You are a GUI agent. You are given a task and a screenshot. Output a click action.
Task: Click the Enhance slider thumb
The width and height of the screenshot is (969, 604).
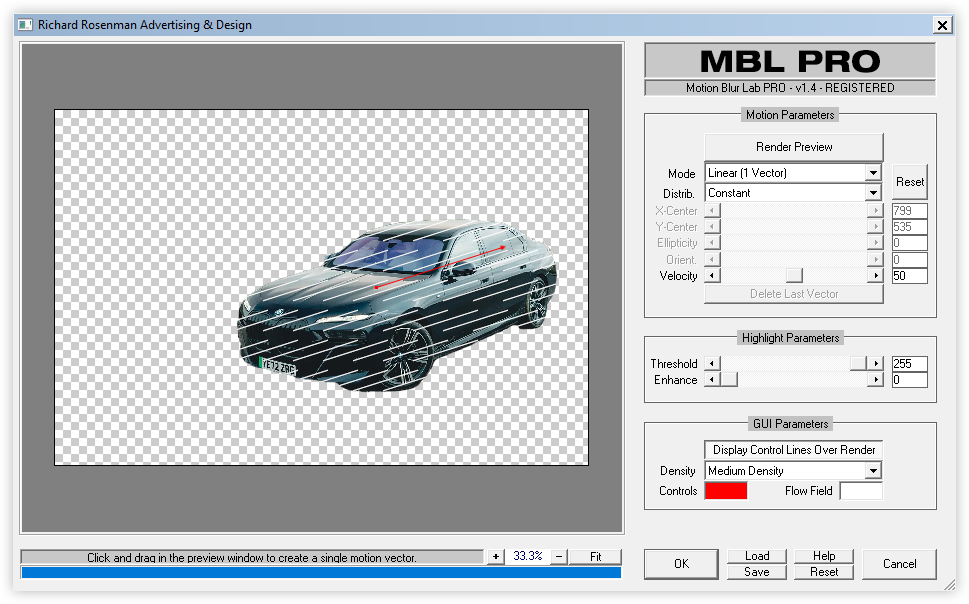pos(729,380)
